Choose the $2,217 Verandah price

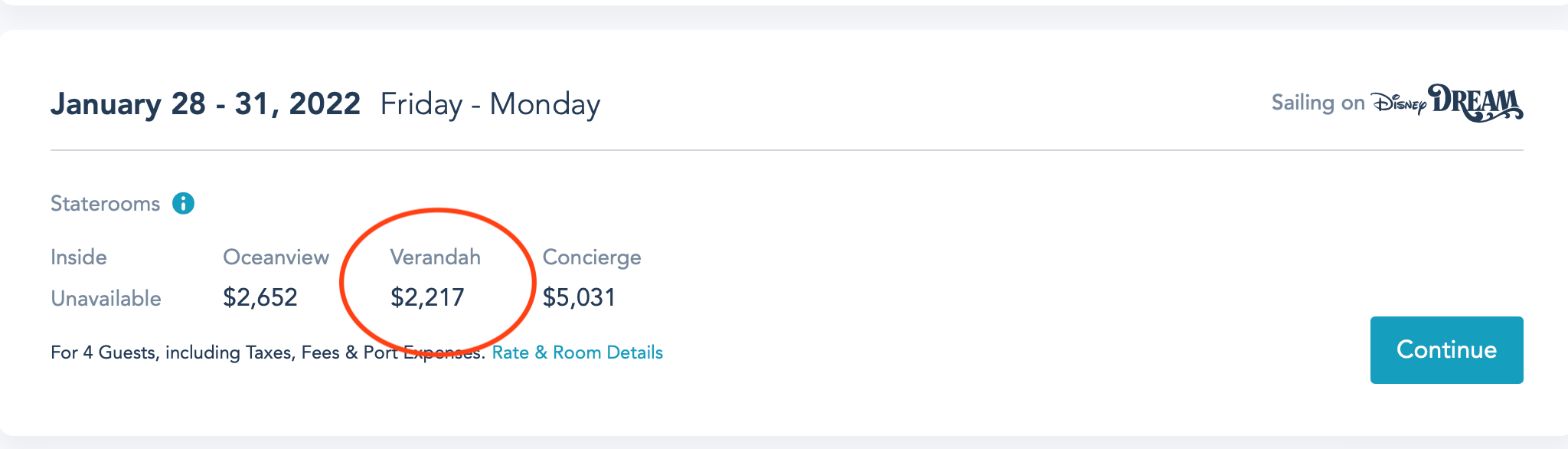(x=427, y=297)
